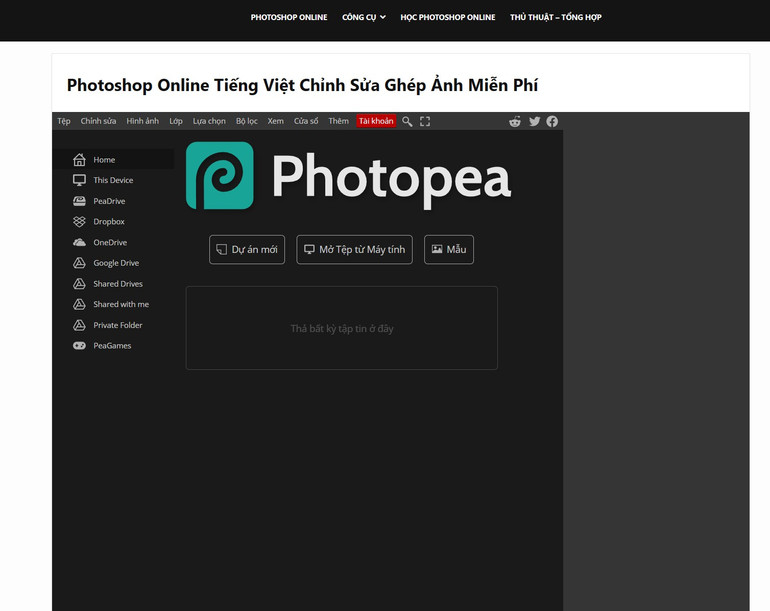Click the OneDrive cloud icon
This screenshot has height=611, width=770.
(x=79, y=242)
